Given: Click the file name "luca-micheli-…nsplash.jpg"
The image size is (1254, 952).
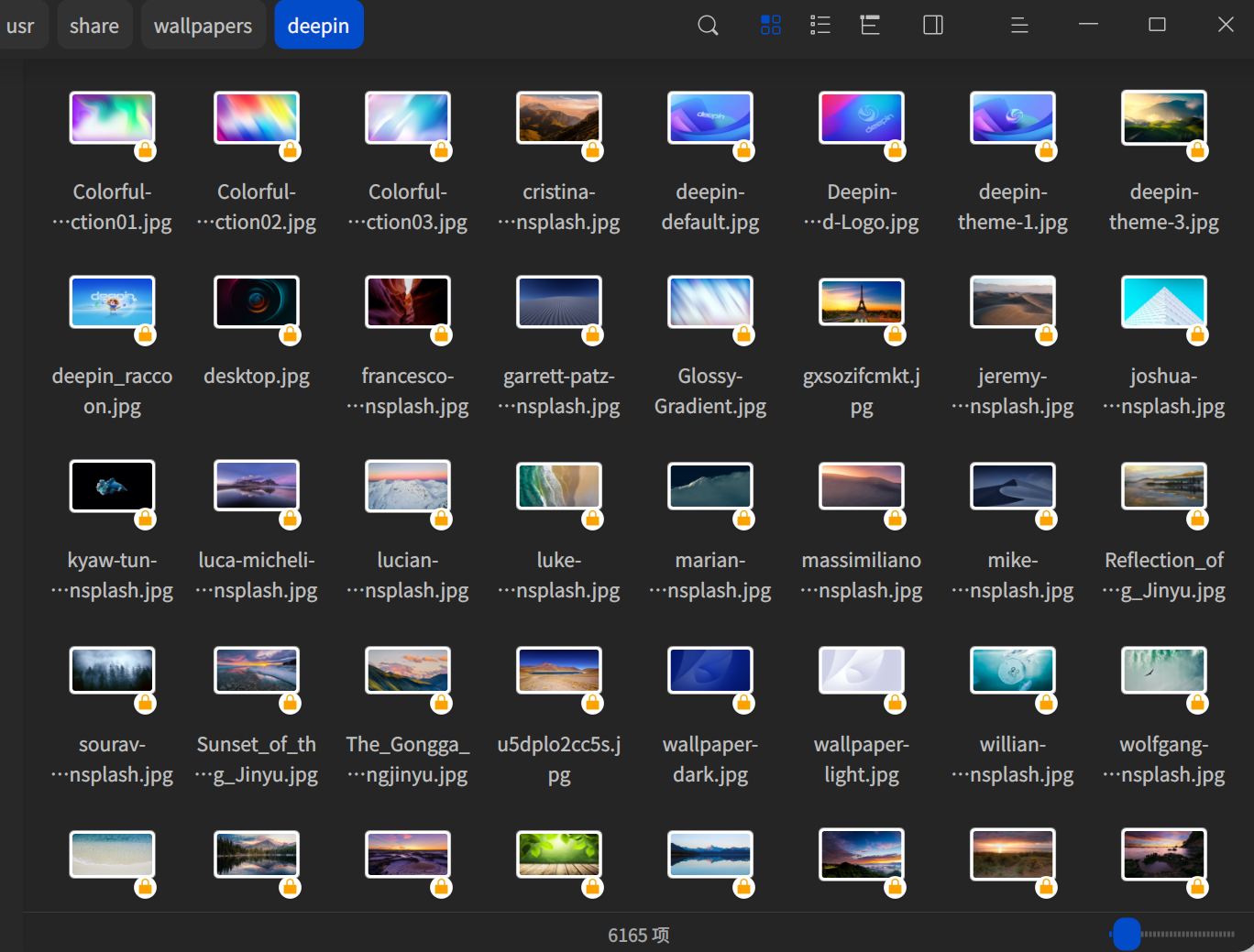Looking at the screenshot, I should (x=257, y=575).
